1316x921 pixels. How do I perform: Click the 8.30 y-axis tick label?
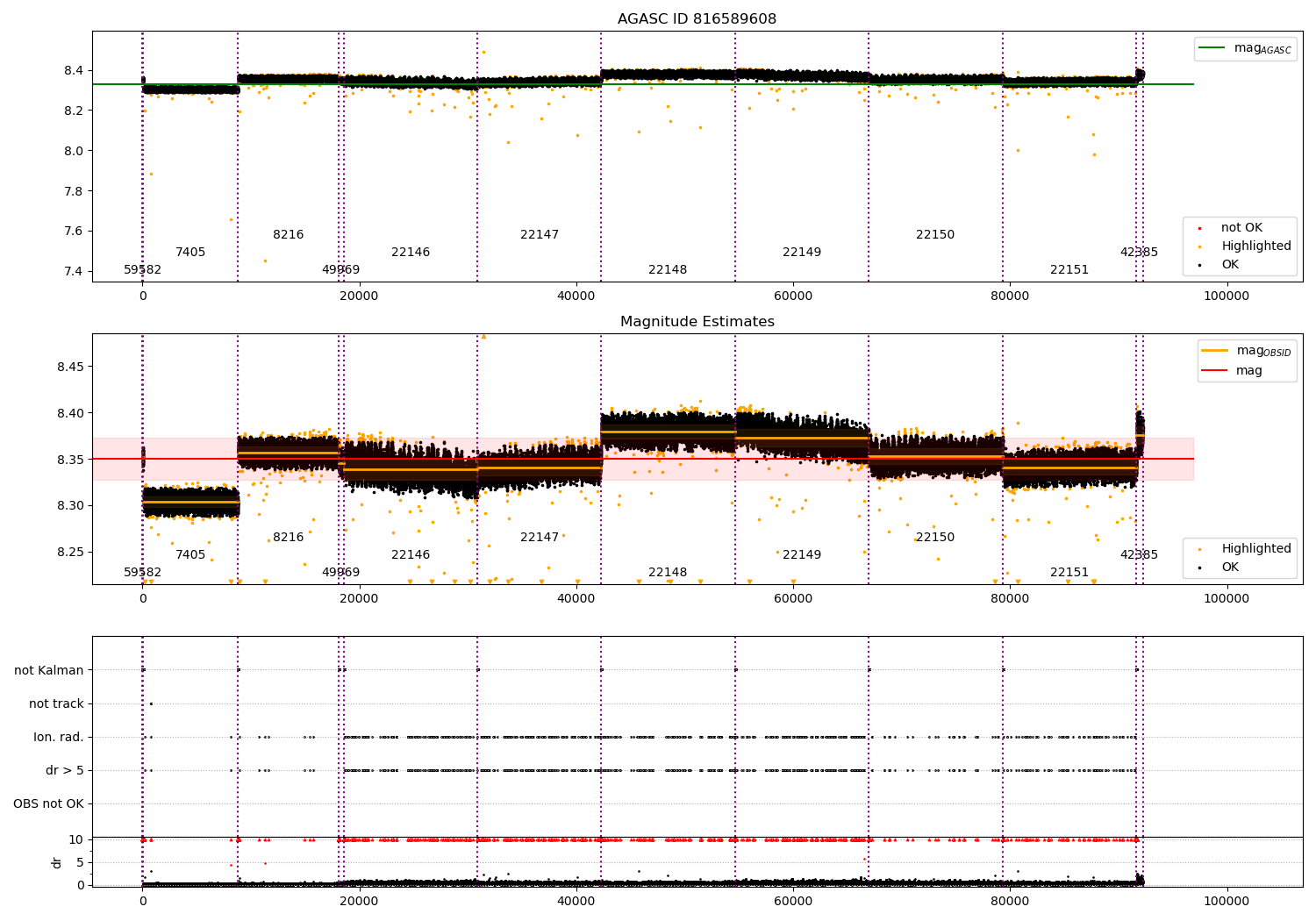tap(69, 506)
